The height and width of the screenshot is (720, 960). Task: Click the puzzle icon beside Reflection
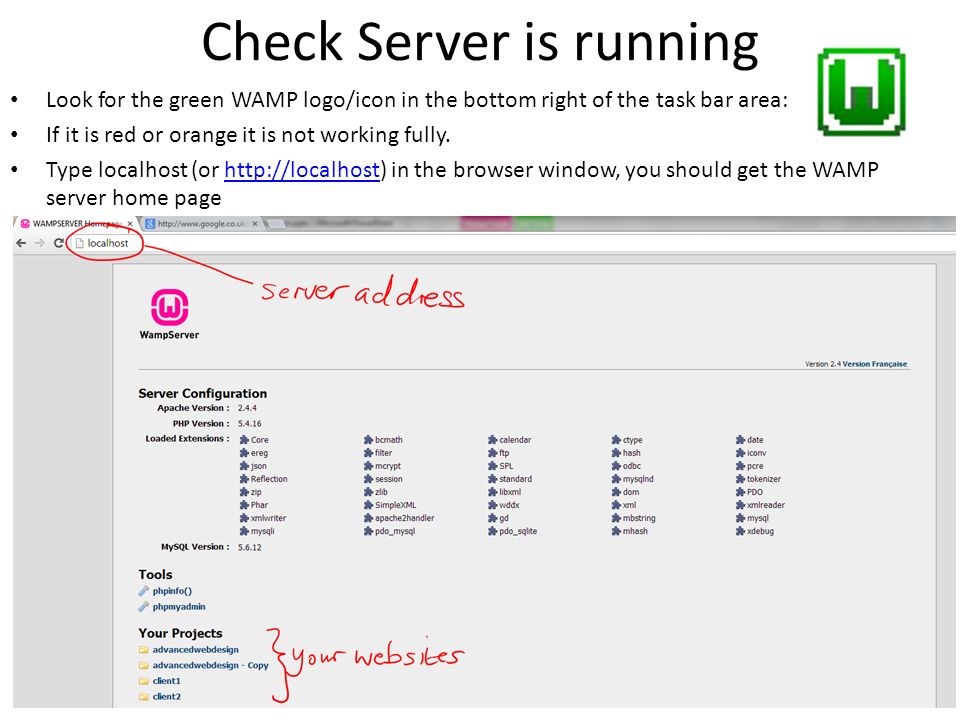(x=244, y=479)
